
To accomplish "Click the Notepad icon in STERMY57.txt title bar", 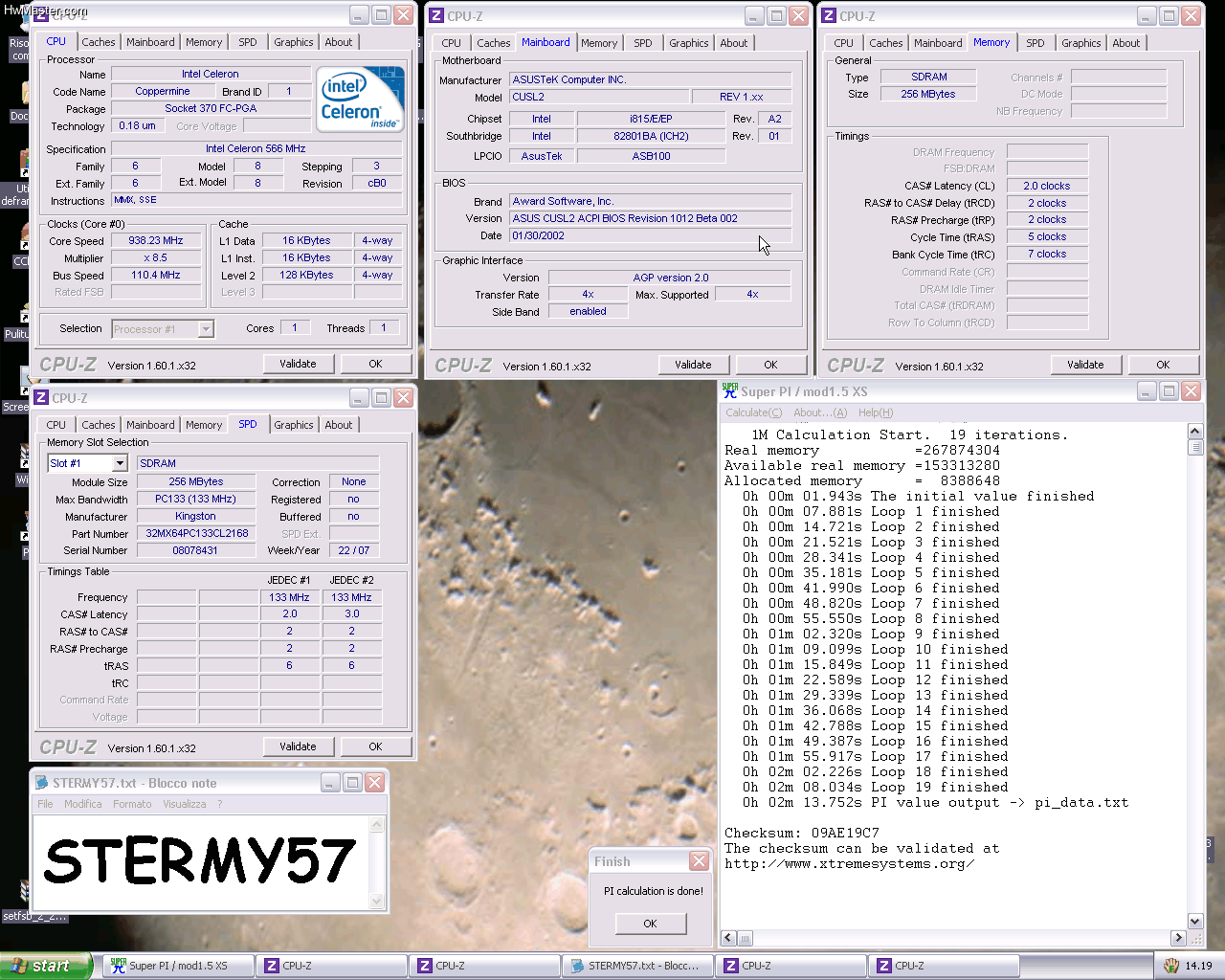I will tap(42, 782).
